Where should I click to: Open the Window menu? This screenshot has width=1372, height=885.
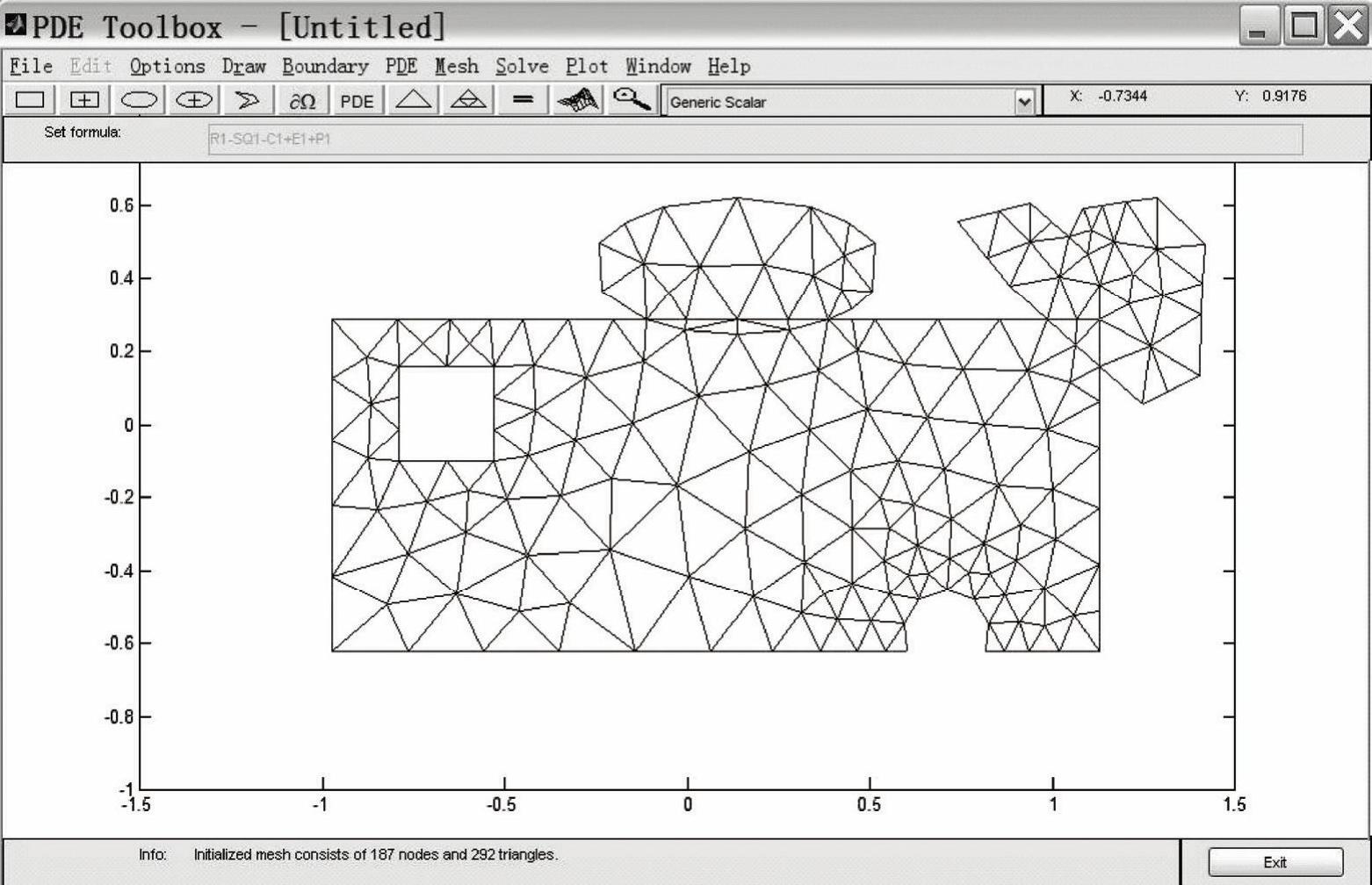pyautogui.click(x=658, y=67)
